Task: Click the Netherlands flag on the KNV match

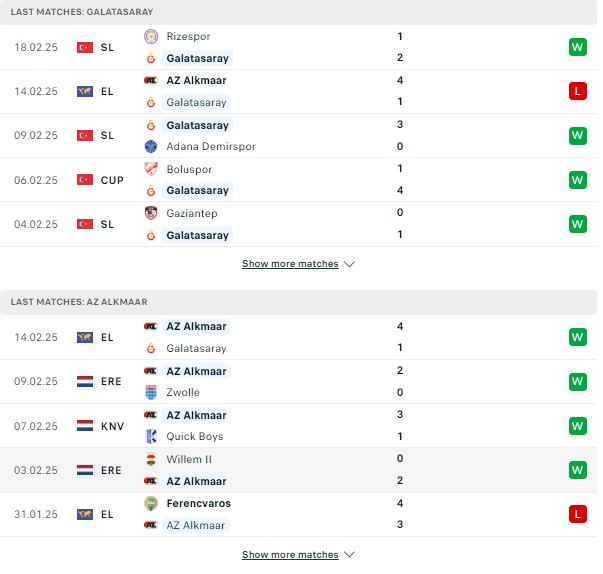Action: (85, 426)
